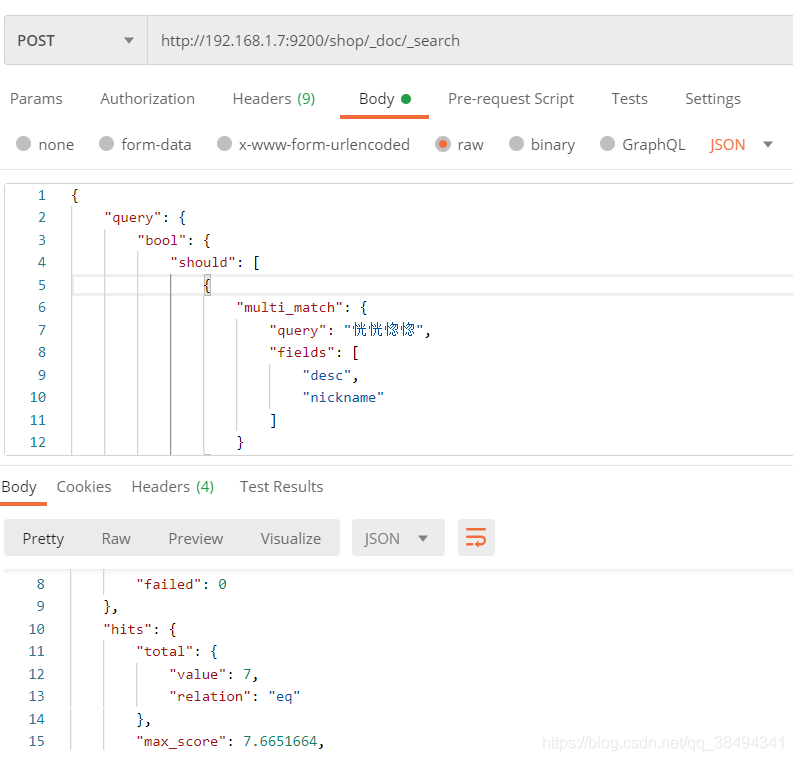Screen dimensions: 793x761
Task: Select x-www-form-urlencoded body option
Action: [x=225, y=144]
